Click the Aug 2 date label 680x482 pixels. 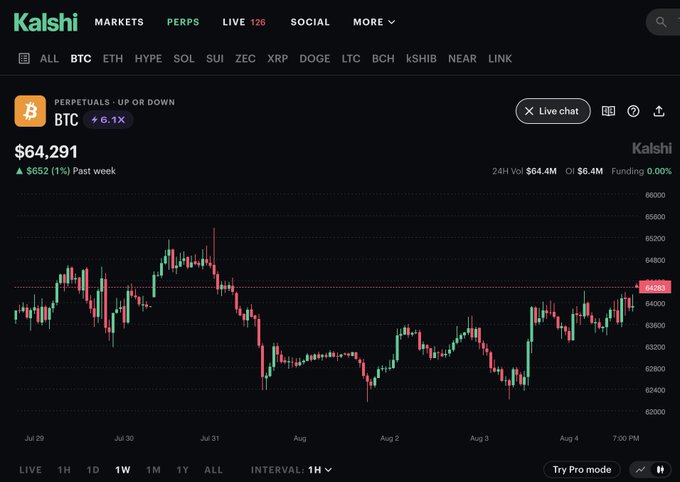tap(389, 438)
